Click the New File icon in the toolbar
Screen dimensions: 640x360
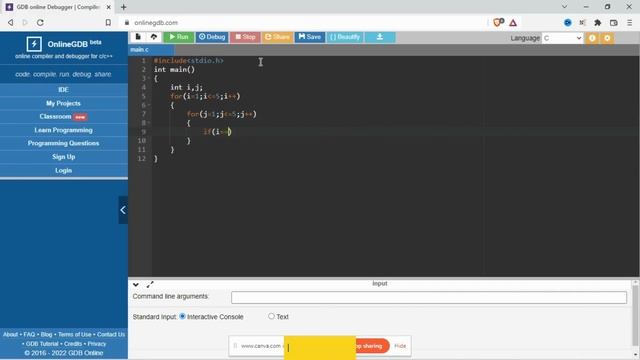[138, 37]
